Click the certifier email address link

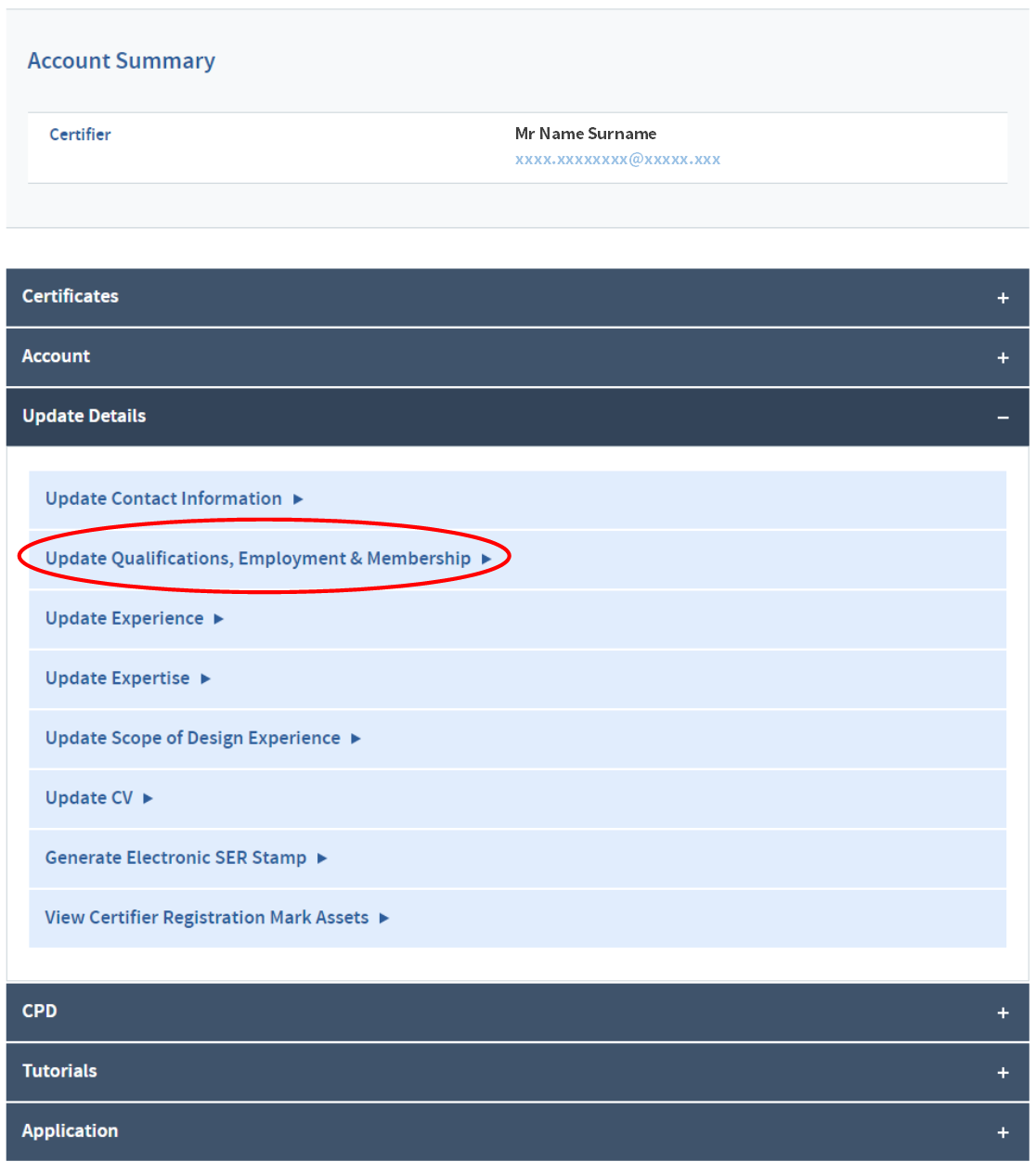pos(617,160)
